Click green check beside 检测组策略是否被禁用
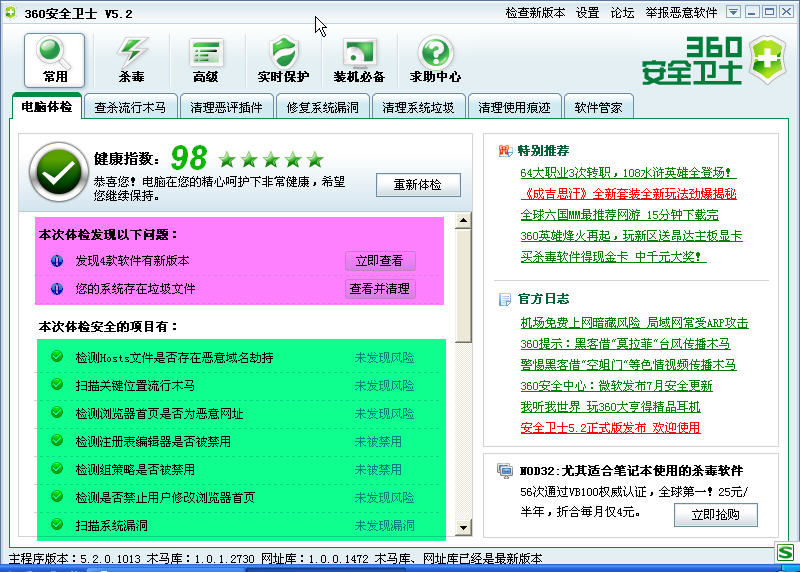Screen dimensions: 800x572 pyautogui.click(x=57, y=468)
